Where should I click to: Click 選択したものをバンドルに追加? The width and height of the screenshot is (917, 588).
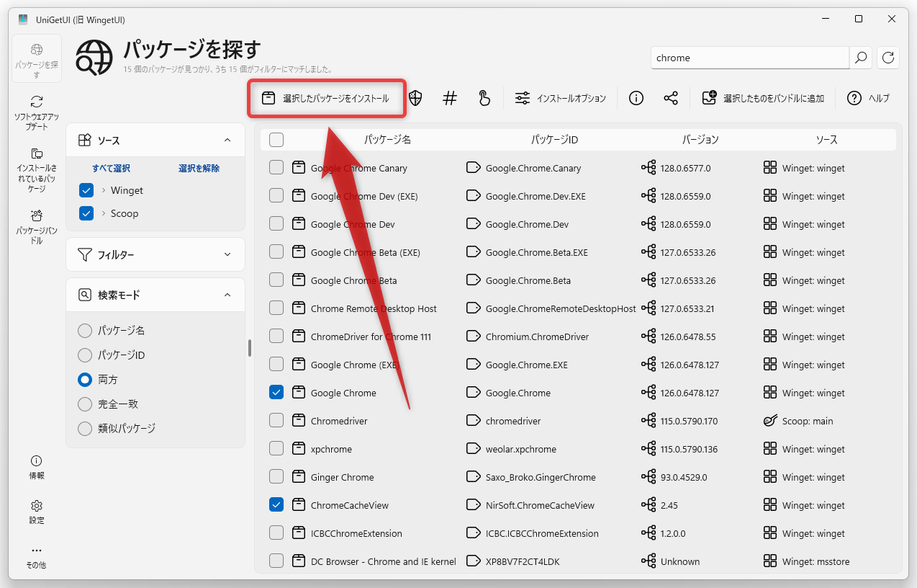[x=763, y=98]
